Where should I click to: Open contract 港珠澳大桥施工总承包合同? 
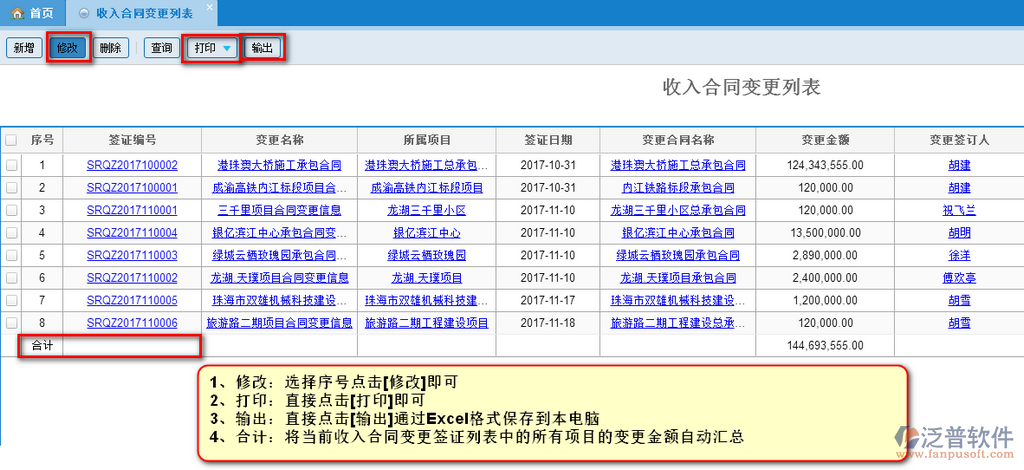(x=678, y=166)
